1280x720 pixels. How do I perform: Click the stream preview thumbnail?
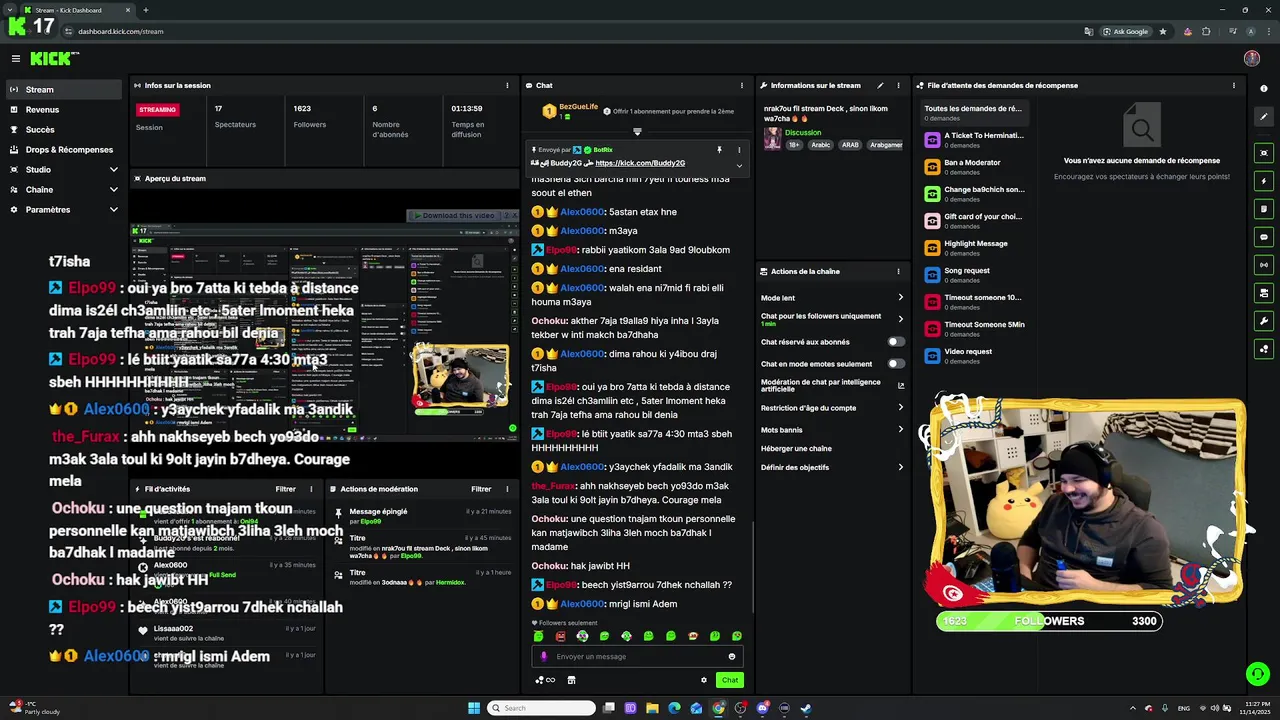tap(325, 335)
